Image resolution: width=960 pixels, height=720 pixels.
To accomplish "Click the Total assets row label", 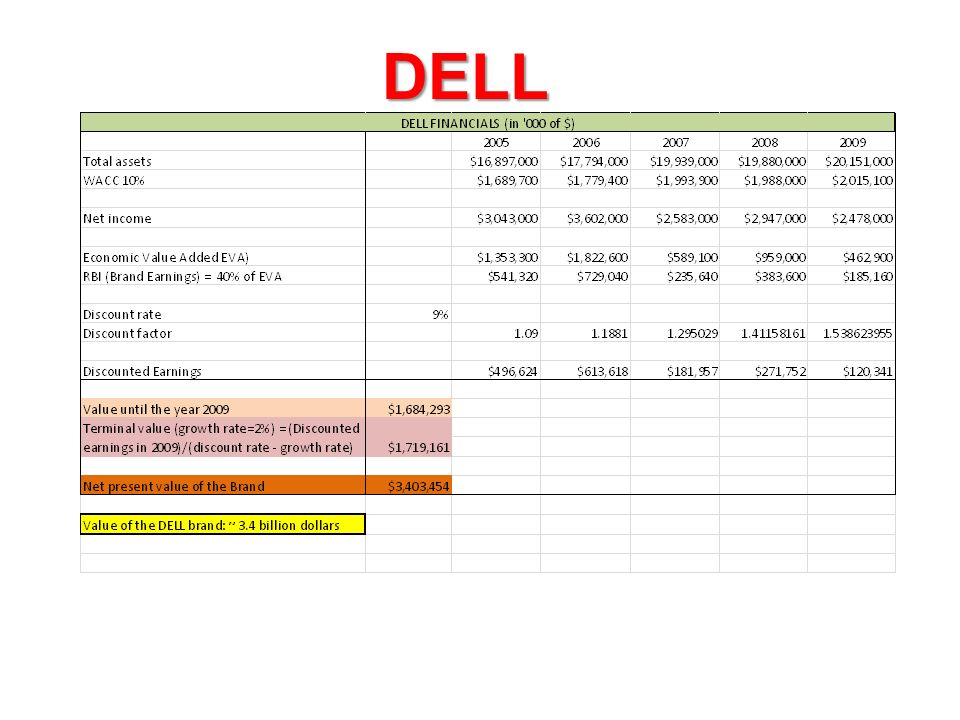I will click(117, 162).
